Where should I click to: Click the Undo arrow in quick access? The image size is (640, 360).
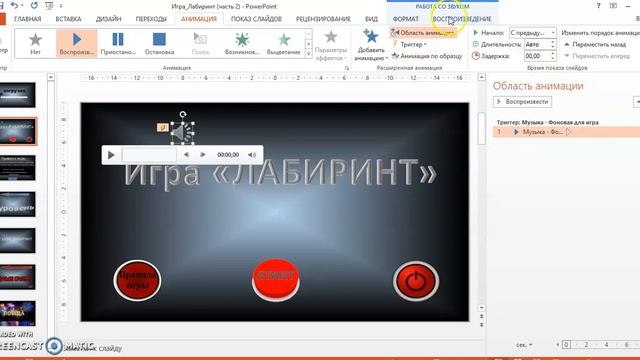point(14,6)
